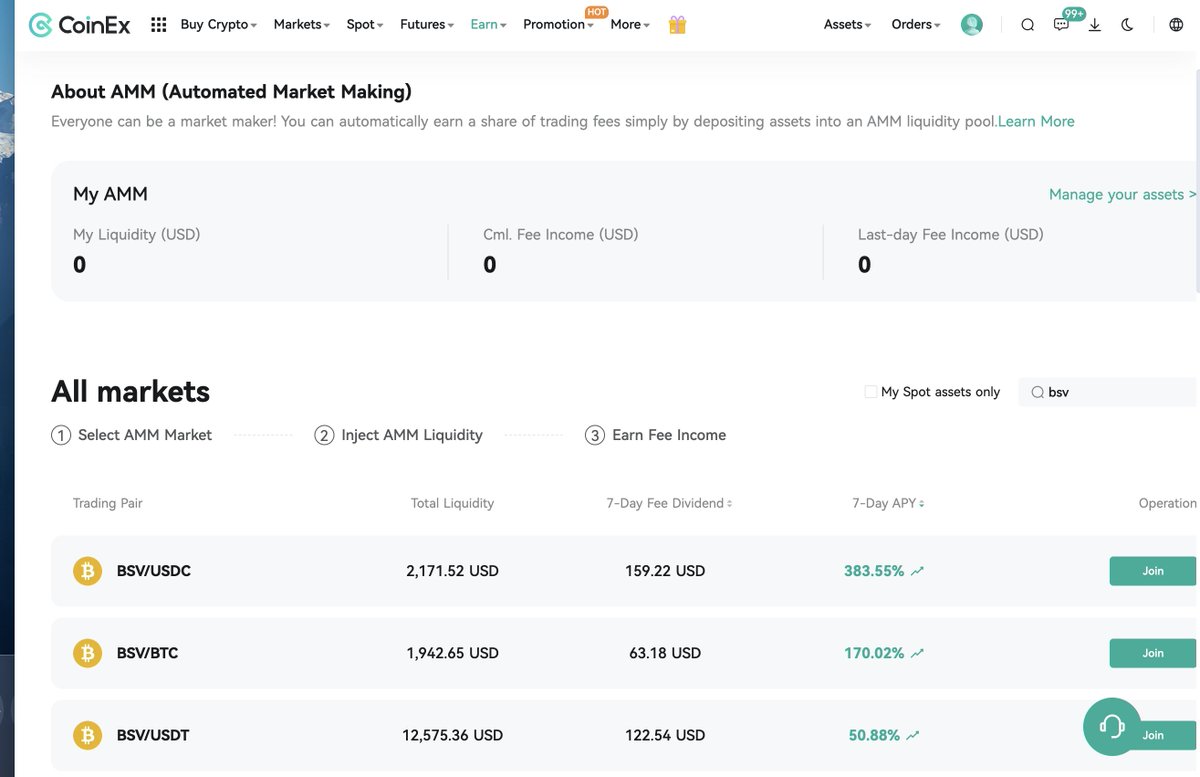1200x777 pixels.
Task: Open the Learn More link
Action: 1036,121
